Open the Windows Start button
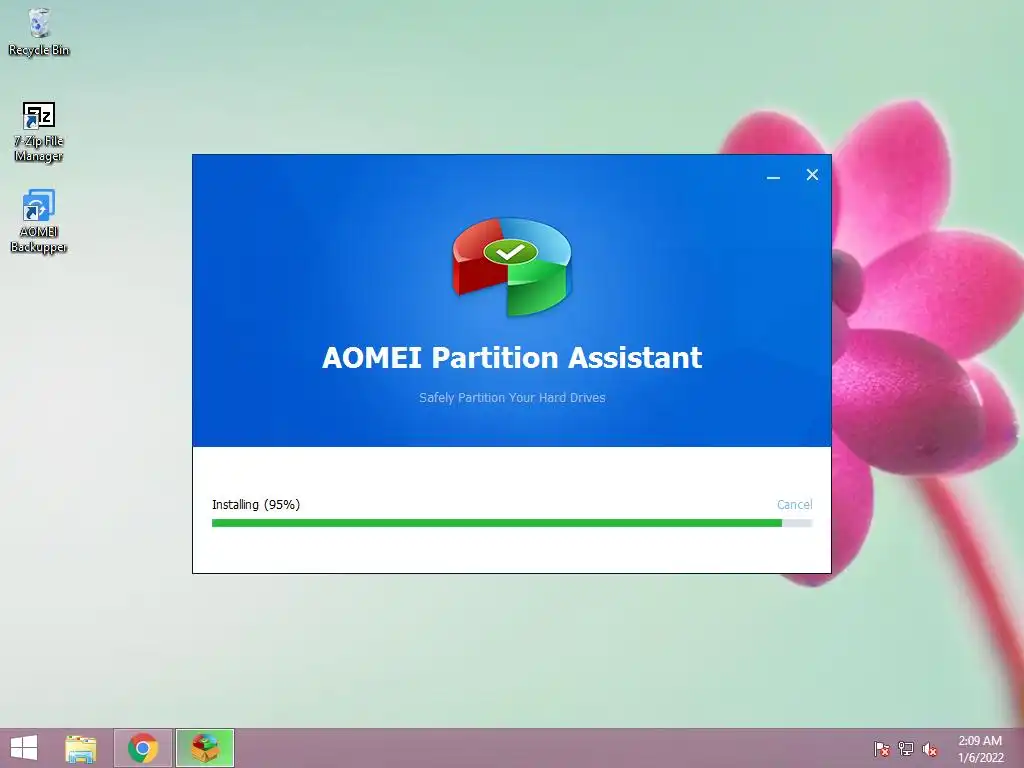This screenshot has height=768, width=1024. 24,748
